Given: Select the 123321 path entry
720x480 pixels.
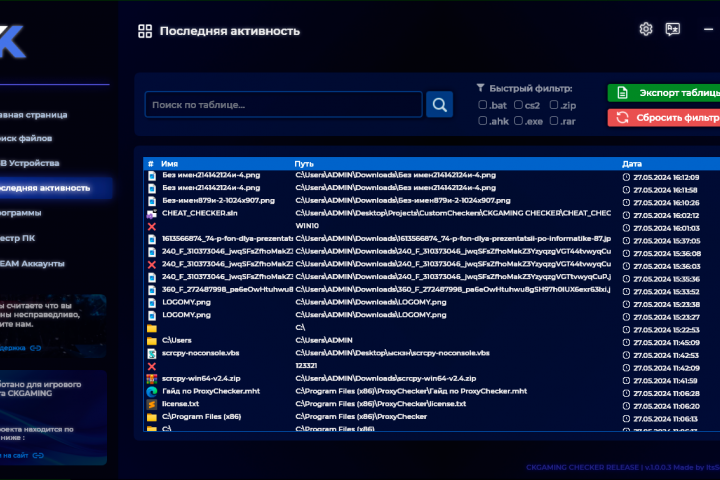Looking at the screenshot, I should tap(306, 366).
